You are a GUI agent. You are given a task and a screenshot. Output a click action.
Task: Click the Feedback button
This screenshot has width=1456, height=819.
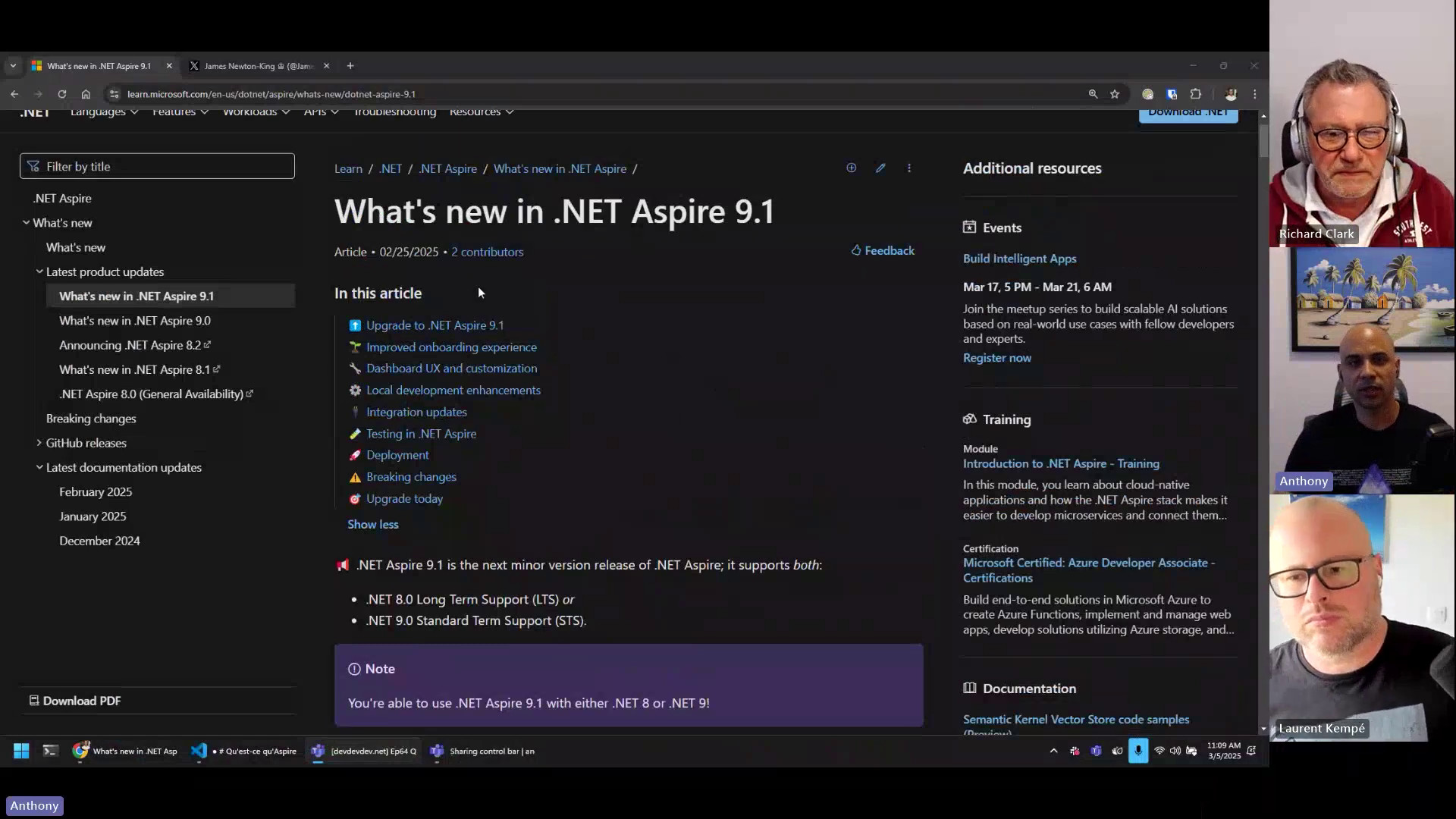click(x=883, y=250)
